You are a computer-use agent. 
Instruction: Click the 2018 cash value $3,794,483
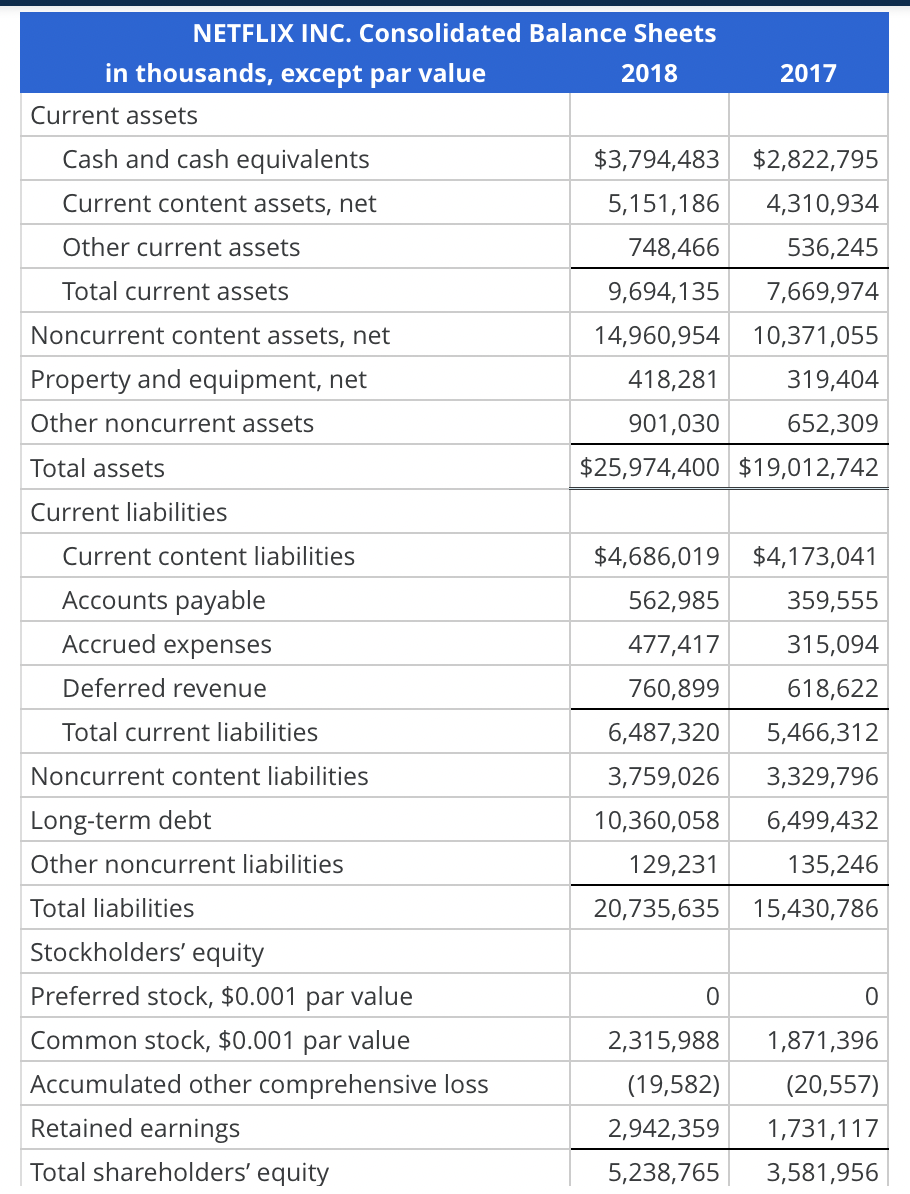coord(656,159)
